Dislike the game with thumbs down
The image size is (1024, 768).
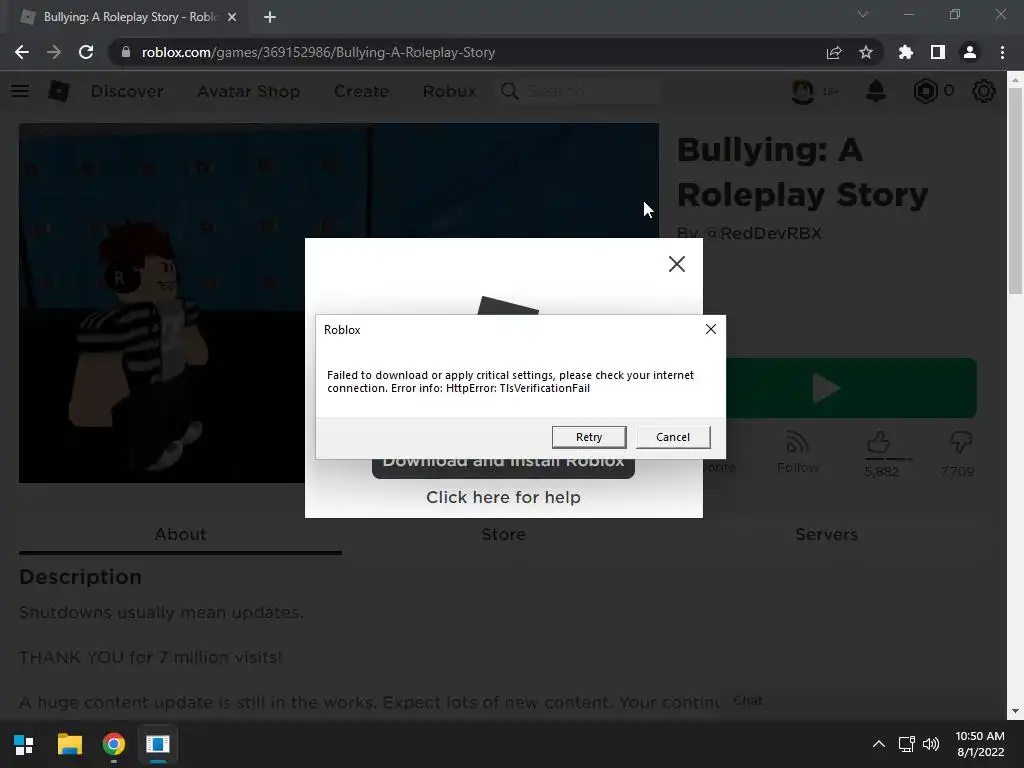tap(960, 443)
